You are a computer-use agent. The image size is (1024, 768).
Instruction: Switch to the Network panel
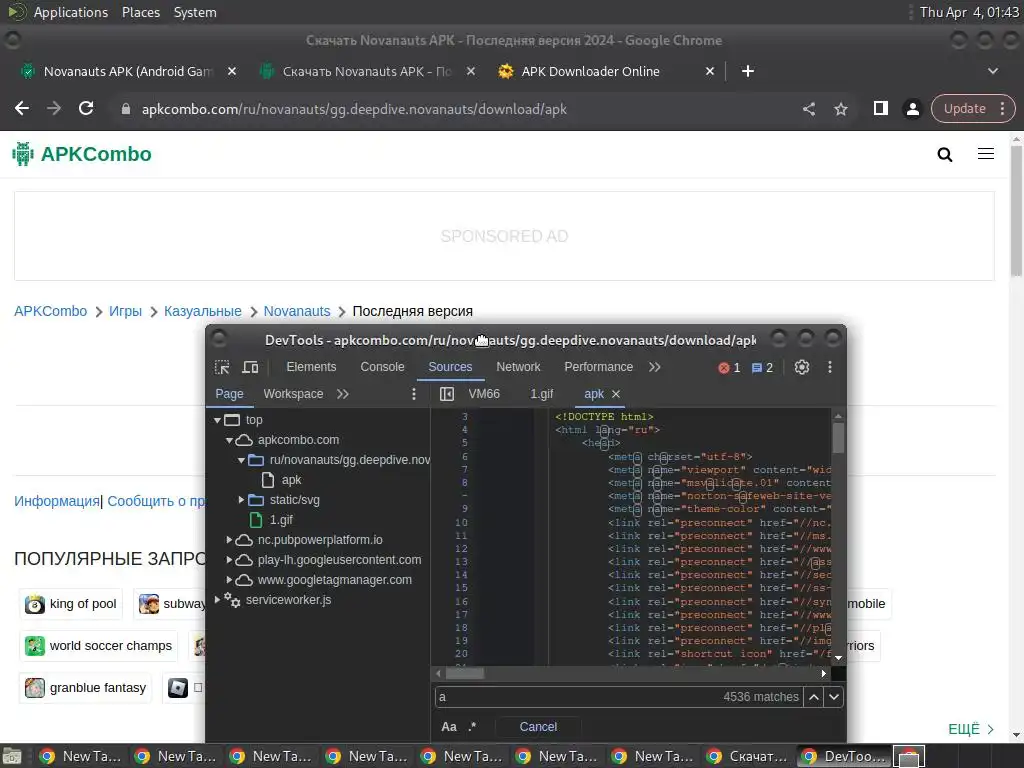click(518, 367)
